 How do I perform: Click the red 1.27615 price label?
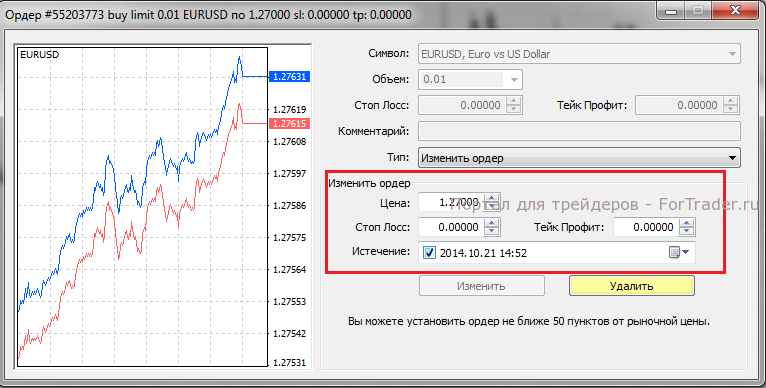pyautogui.click(x=289, y=124)
